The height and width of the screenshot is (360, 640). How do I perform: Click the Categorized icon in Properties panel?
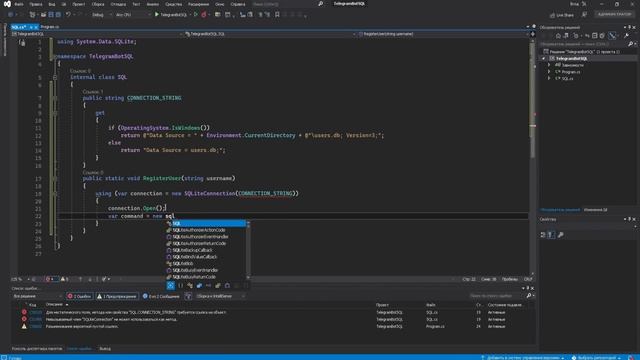[x=543, y=235]
